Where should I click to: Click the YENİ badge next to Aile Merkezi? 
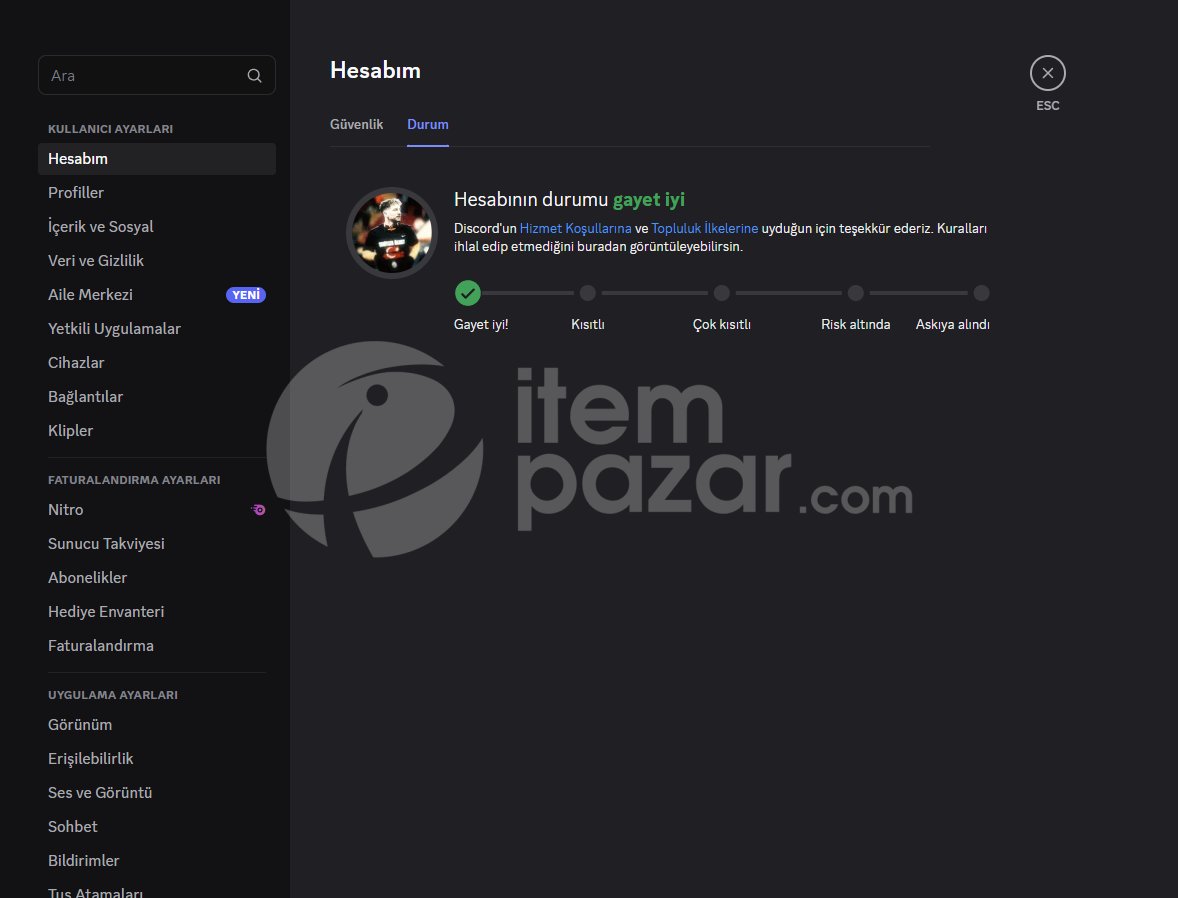click(x=246, y=295)
